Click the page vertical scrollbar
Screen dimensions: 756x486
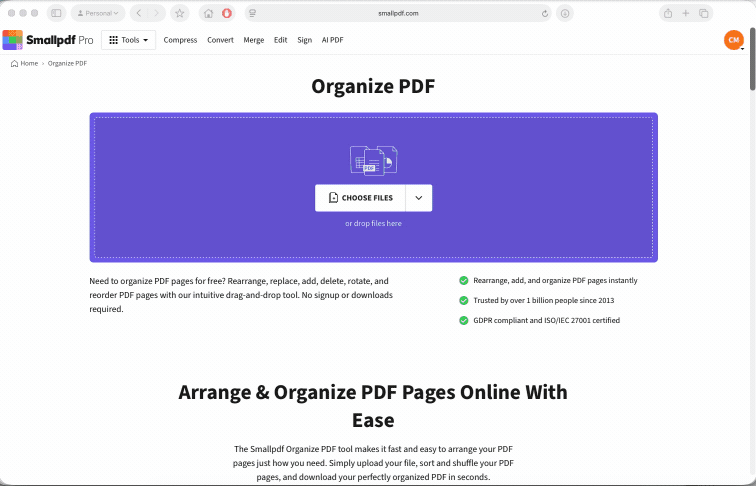(752, 59)
